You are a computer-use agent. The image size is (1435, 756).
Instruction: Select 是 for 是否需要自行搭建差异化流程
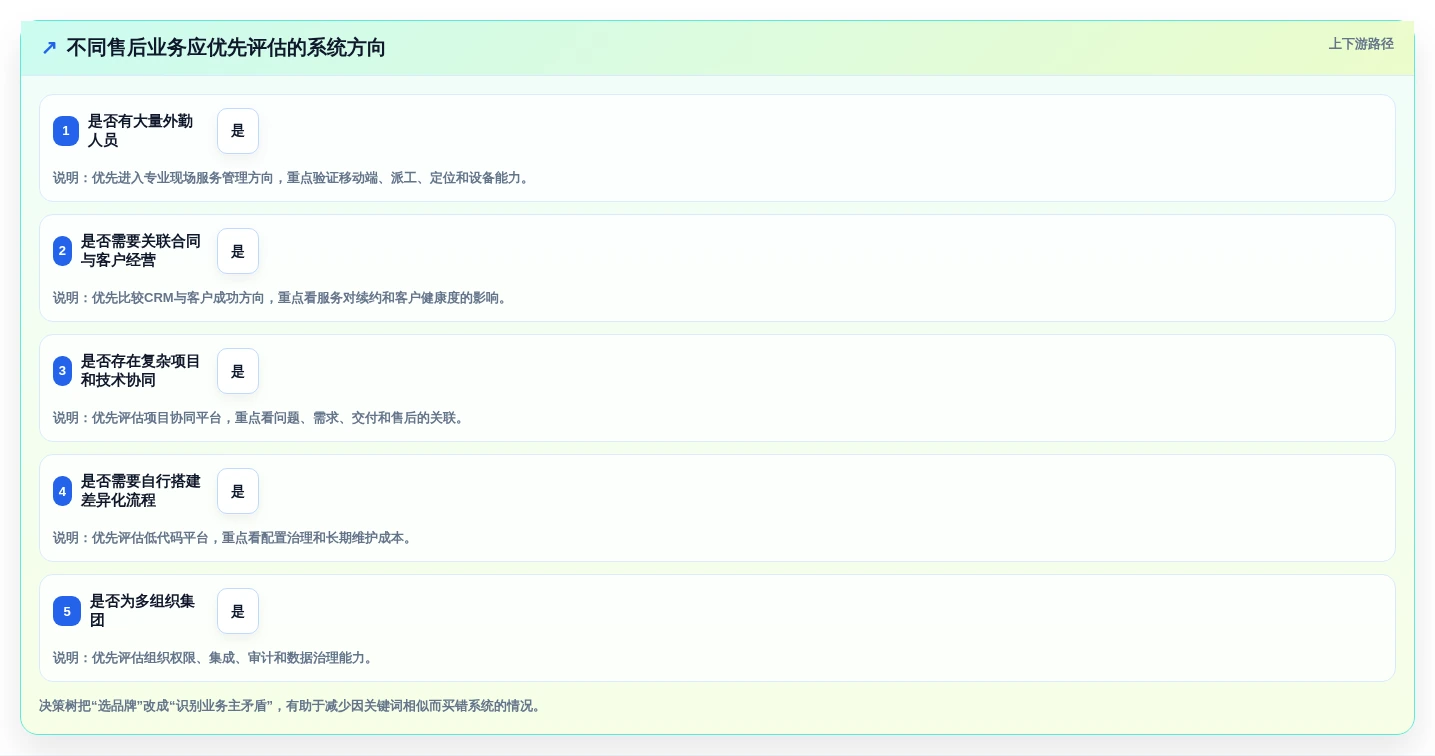click(238, 491)
